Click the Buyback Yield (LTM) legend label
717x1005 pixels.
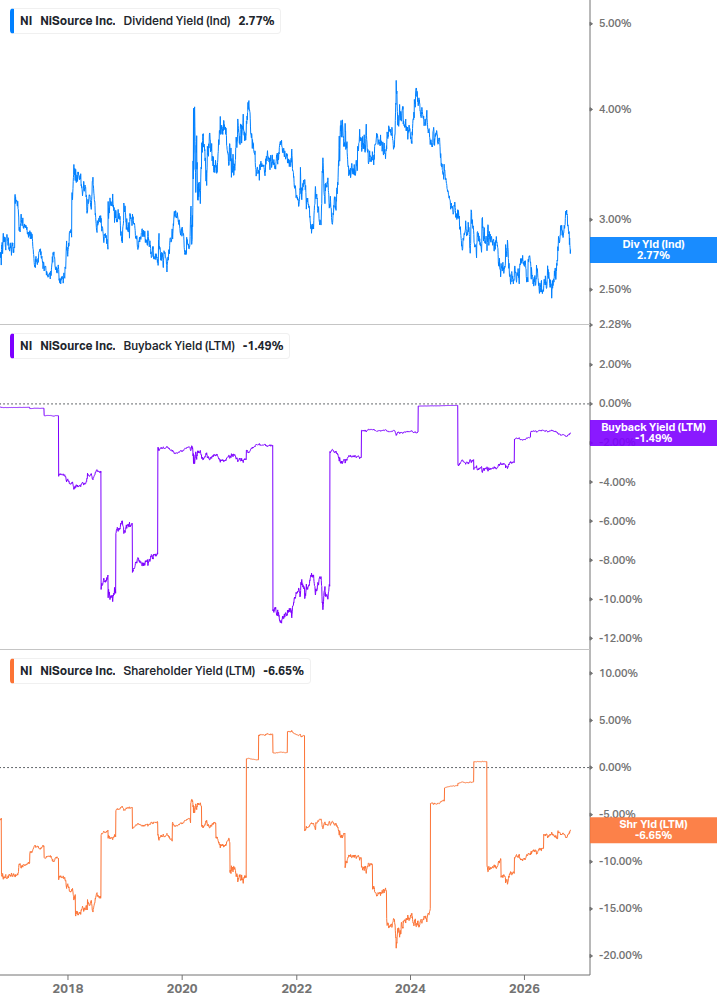tap(179, 346)
